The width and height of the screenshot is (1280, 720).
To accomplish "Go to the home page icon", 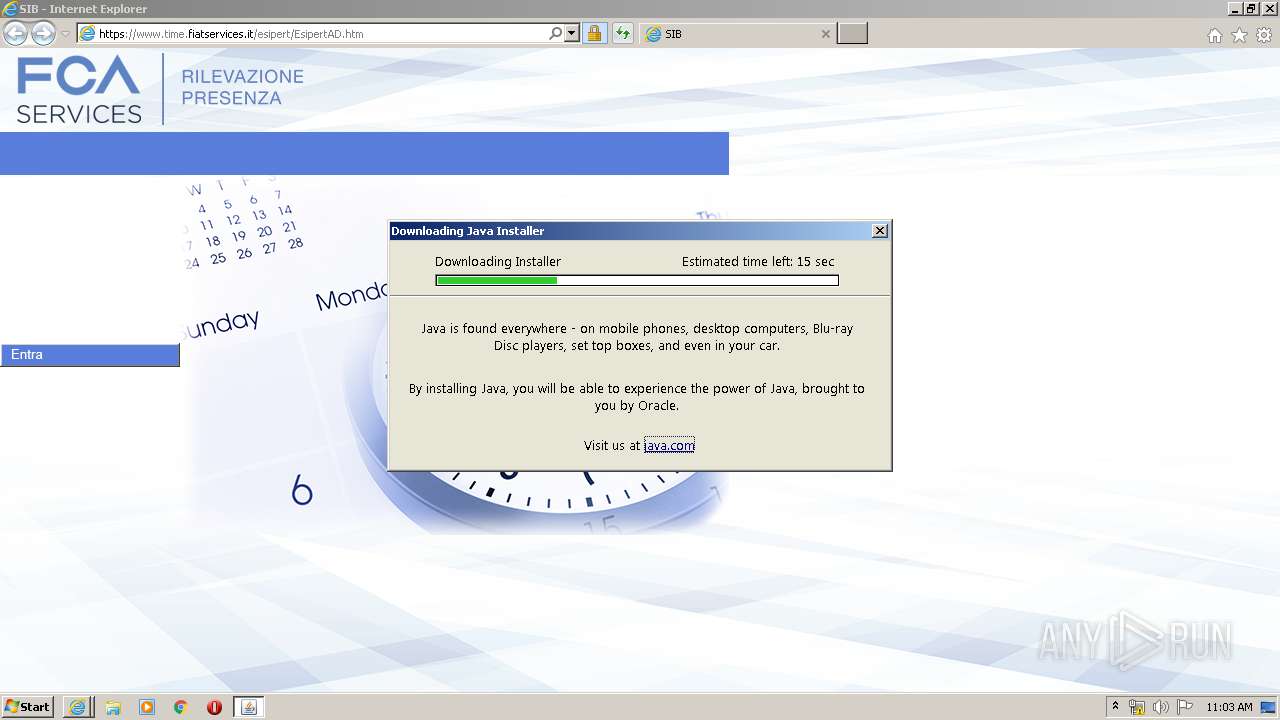I will [1214, 35].
